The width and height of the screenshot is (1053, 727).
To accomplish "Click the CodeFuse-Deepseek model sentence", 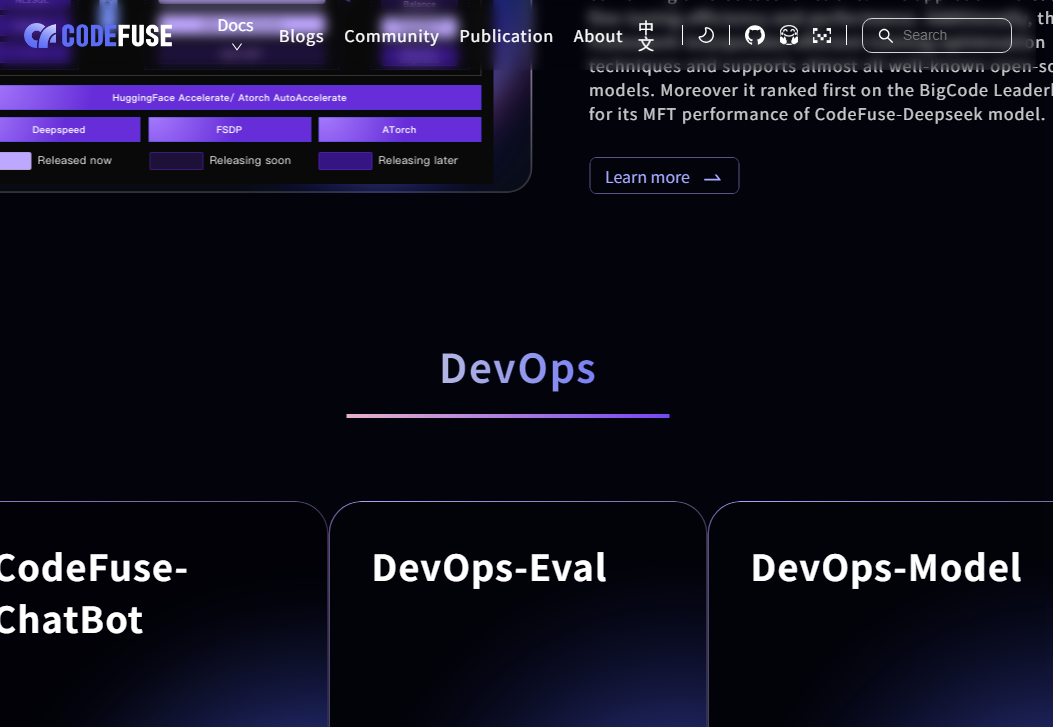I will click(x=817, y=114).
